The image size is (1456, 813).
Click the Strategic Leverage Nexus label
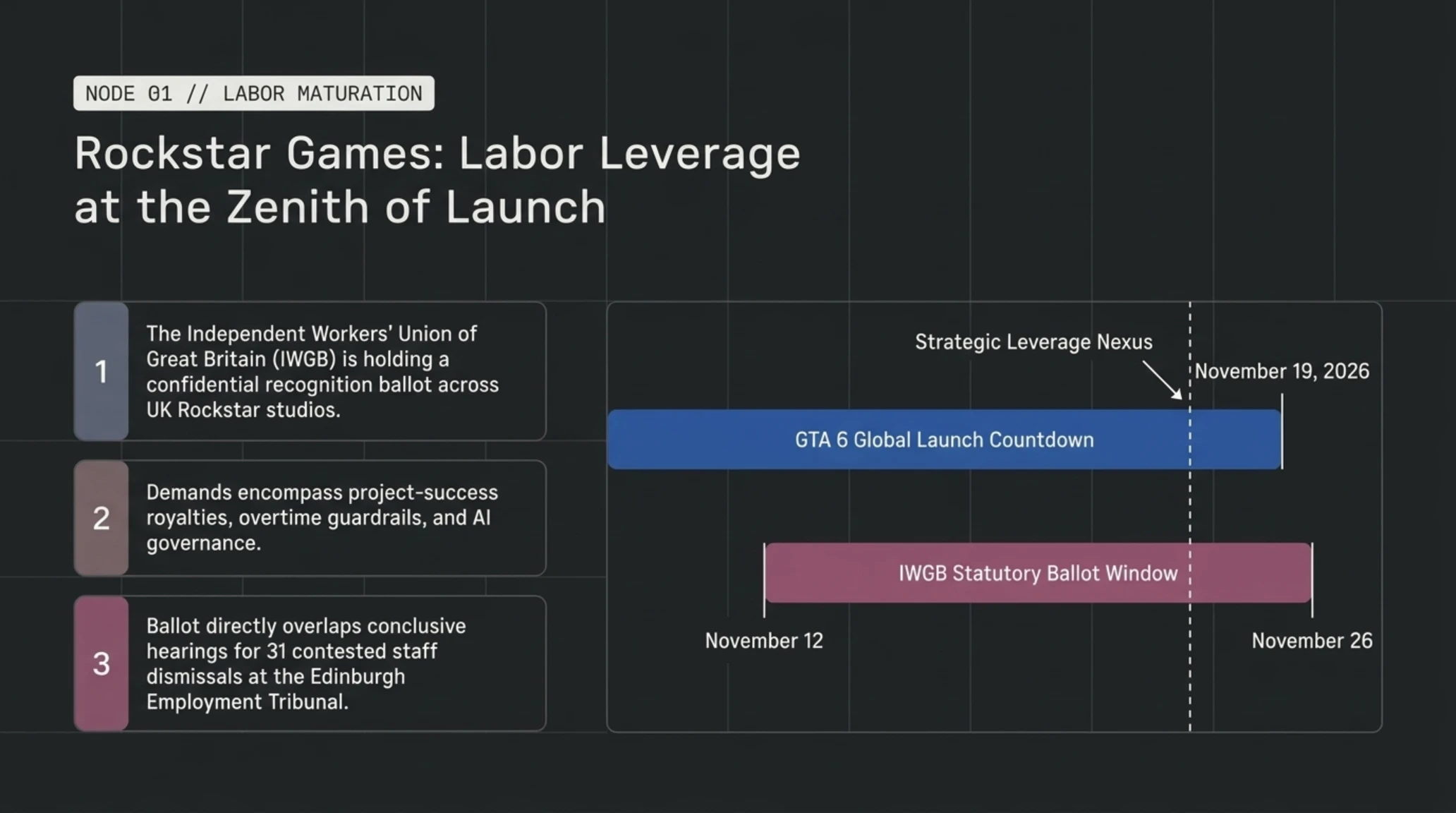[x=1033, y=342]
